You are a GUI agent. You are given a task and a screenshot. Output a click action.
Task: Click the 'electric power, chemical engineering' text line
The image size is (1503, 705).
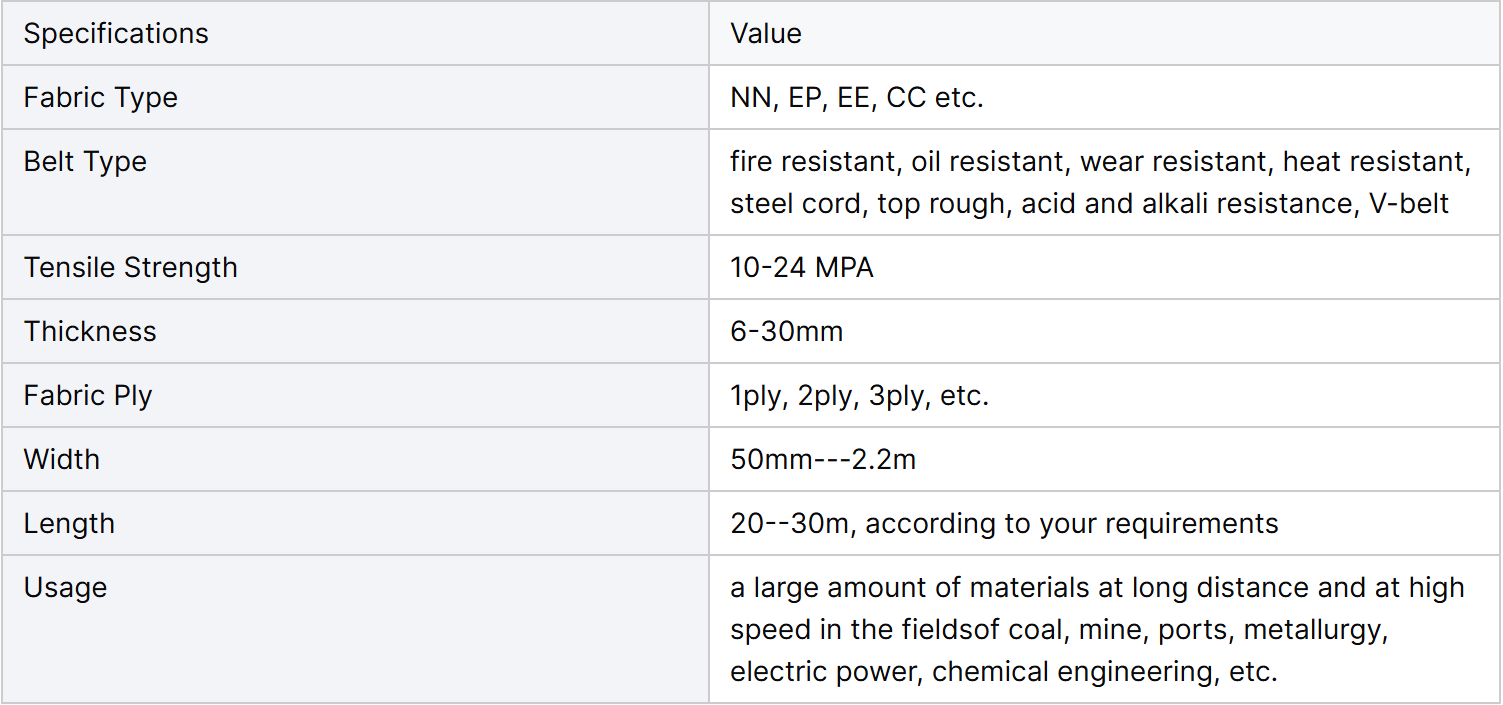point(1004,671)
